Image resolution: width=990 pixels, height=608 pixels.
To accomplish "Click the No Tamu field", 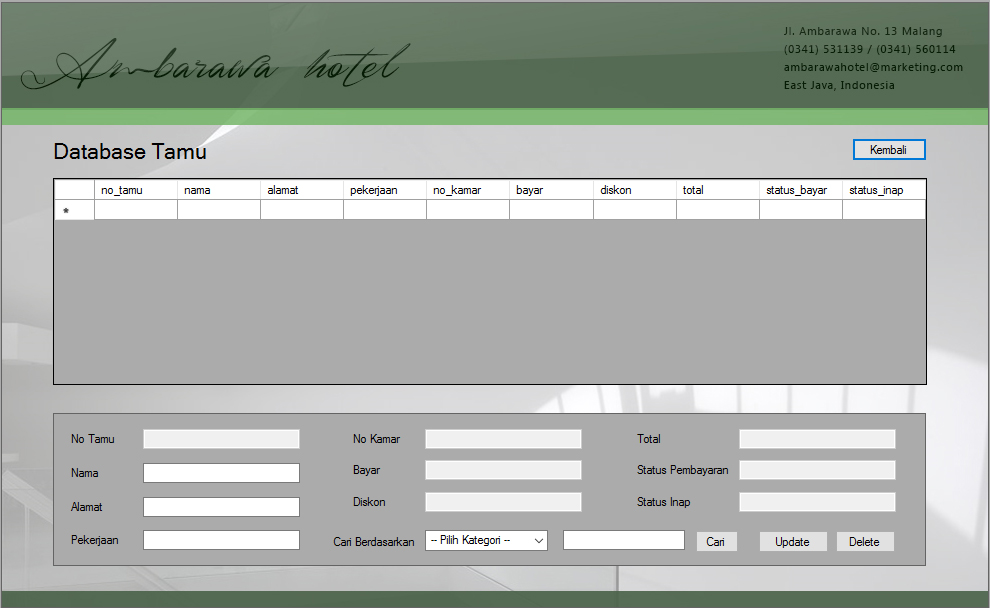I will click(x=221, y=439).
